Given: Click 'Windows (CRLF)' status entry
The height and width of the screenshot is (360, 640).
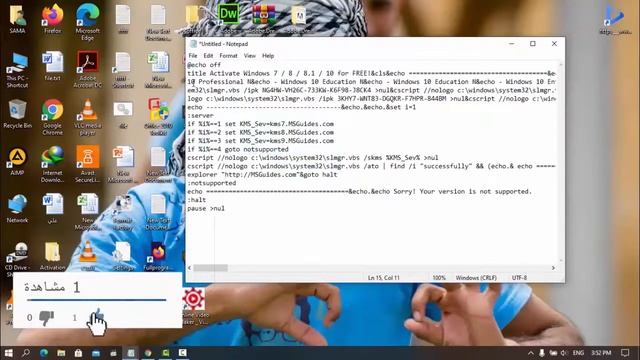Looking at the screenshot, I should coord(476,278).
